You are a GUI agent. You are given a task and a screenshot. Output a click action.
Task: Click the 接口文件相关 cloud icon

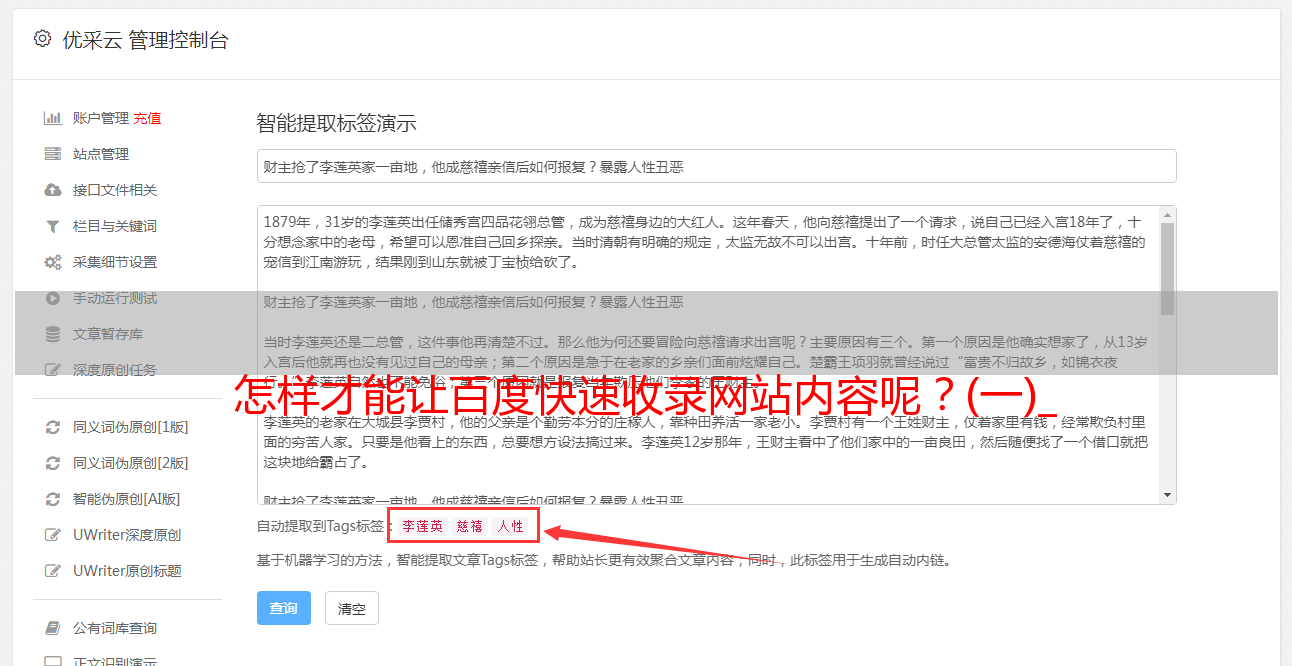click(x=52, y=190)
